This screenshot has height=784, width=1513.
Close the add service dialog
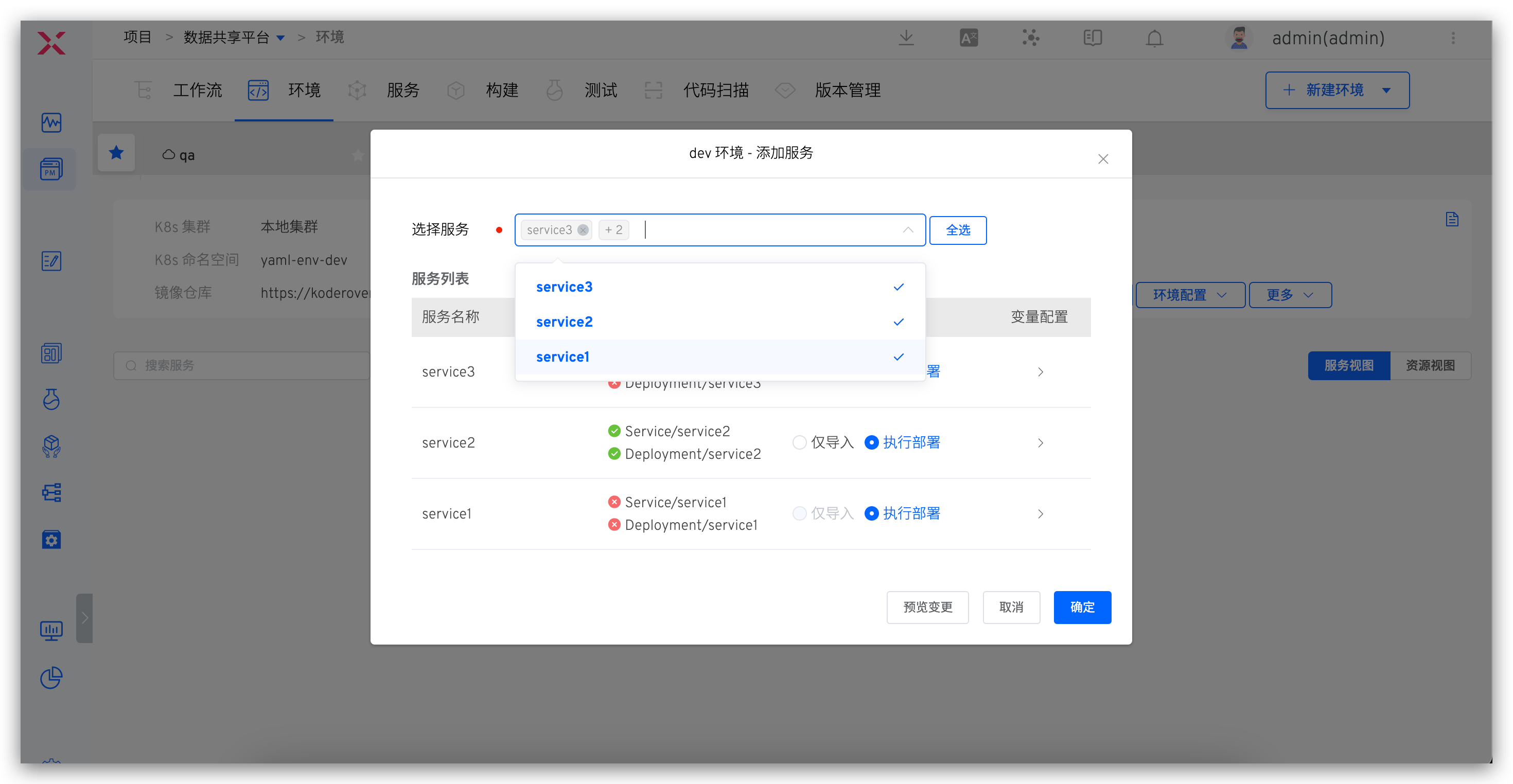tap(1103, 159)
